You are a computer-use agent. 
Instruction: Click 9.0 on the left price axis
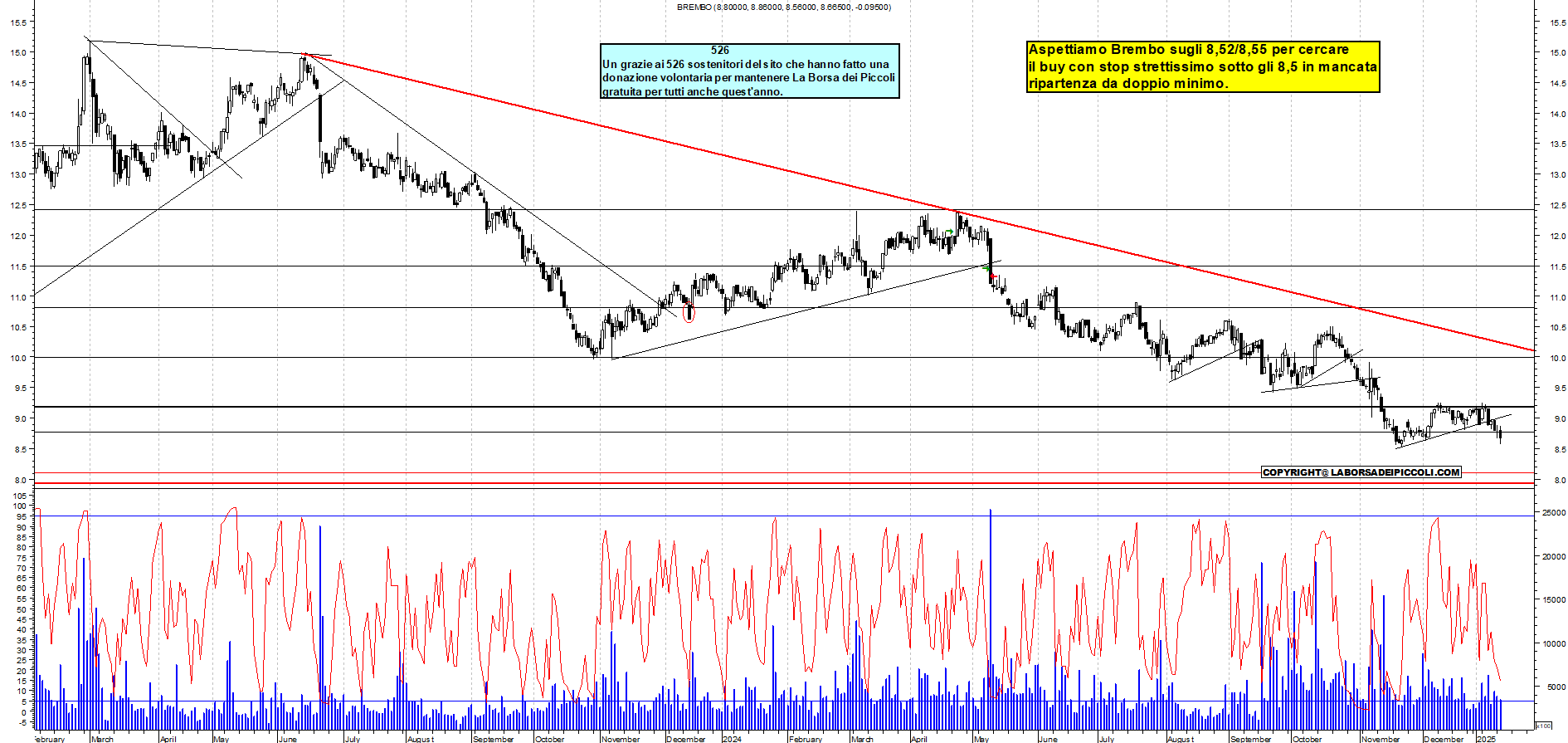(19, 419)
